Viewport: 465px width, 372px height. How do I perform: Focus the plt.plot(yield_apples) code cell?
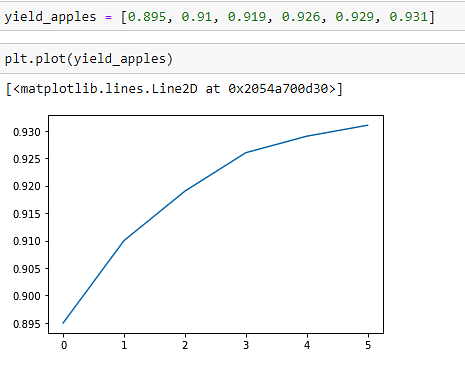(232, 59)
